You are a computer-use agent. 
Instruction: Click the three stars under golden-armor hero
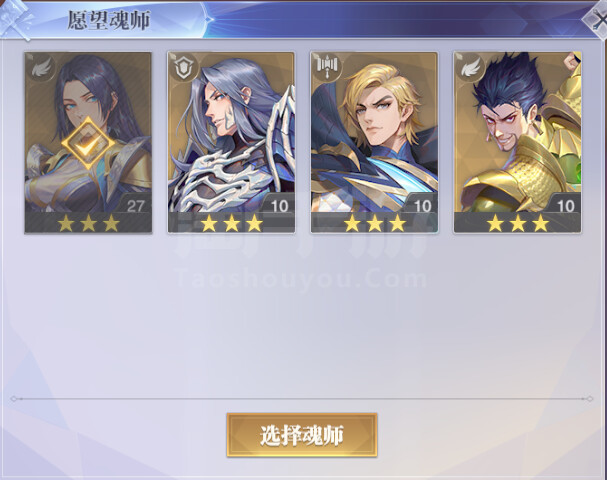pos(518,223)
